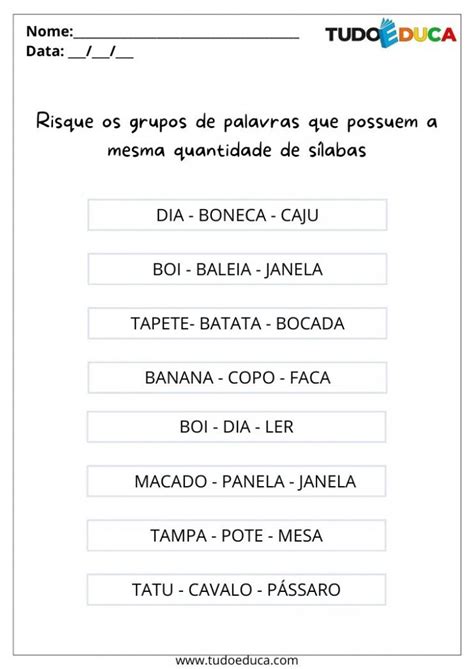
Task: Select the DIA - BONECA - CAJU box
Action: click(237, 215)
